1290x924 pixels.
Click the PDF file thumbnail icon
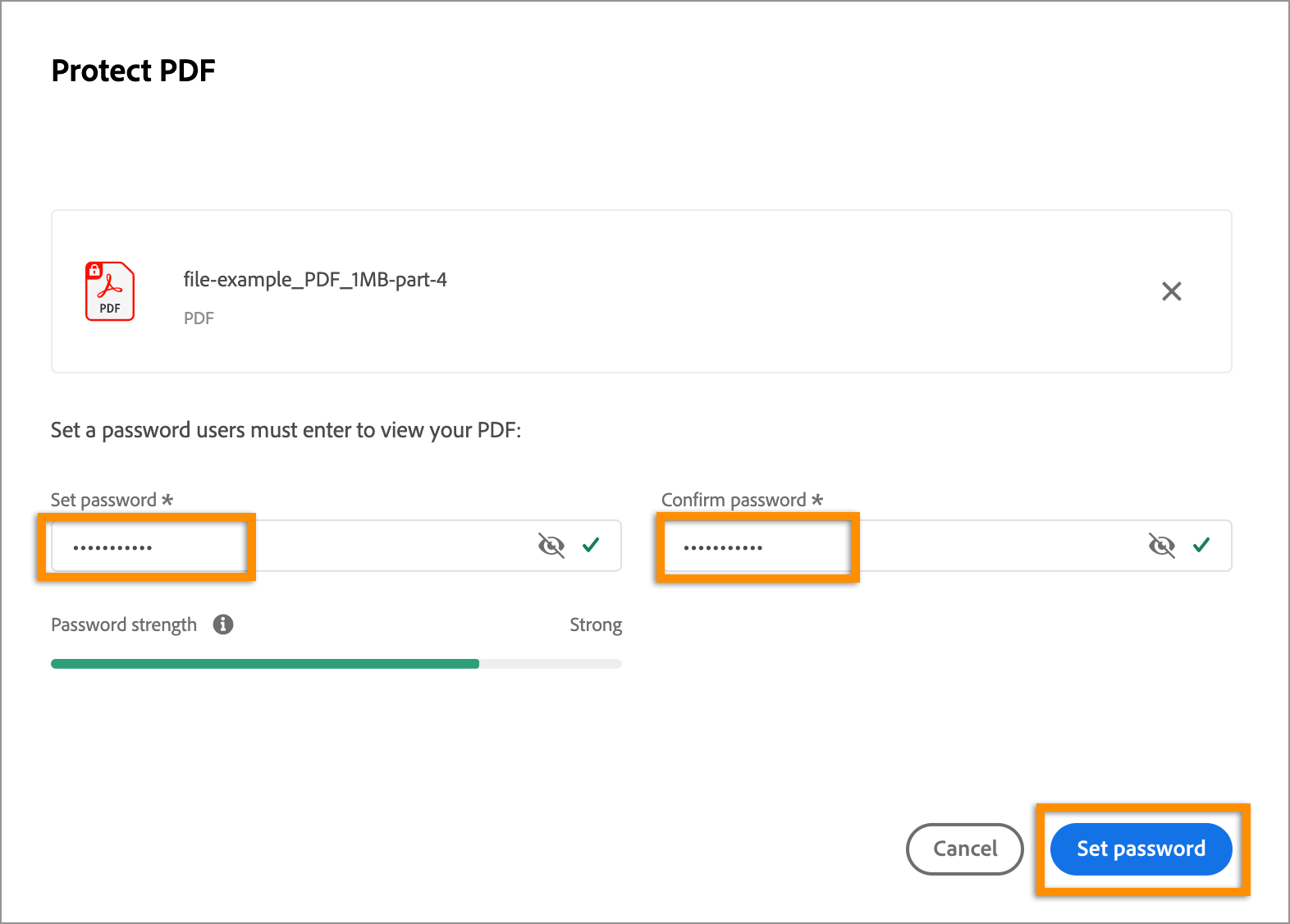point(109,291)
